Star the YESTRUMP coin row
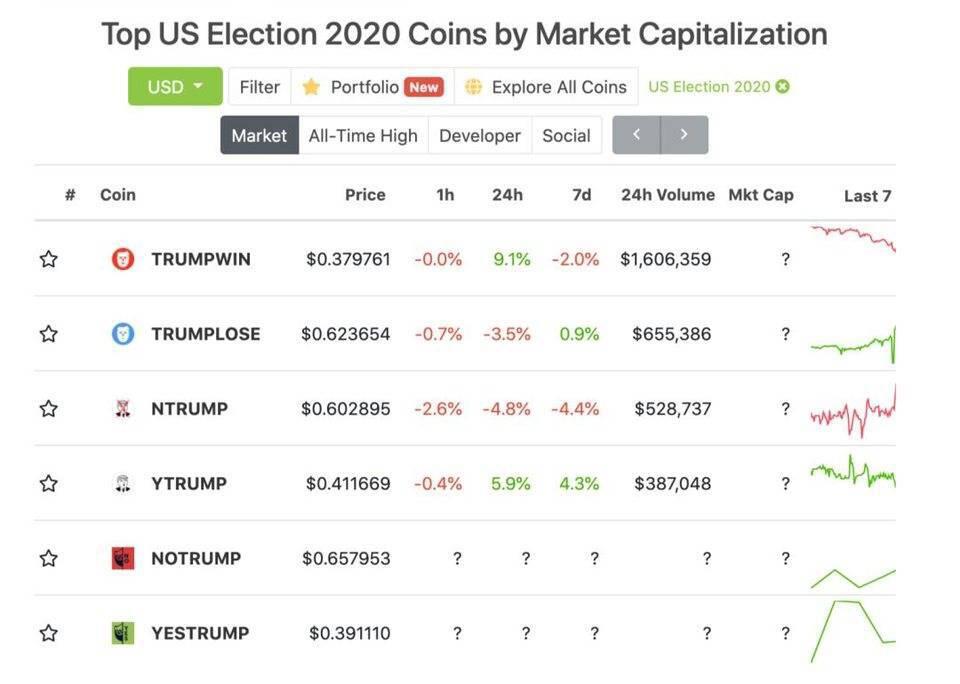Screen dimensions: 960x684 48,633
